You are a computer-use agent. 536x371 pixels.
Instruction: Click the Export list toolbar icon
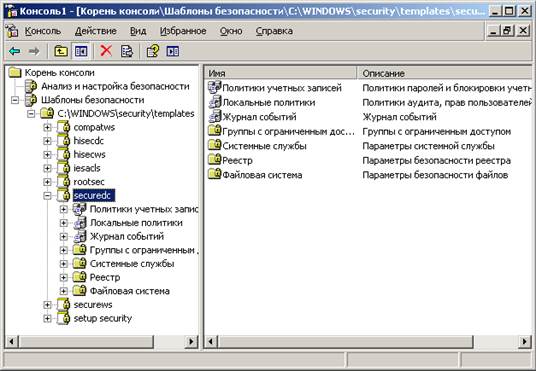tap(127, 51)
